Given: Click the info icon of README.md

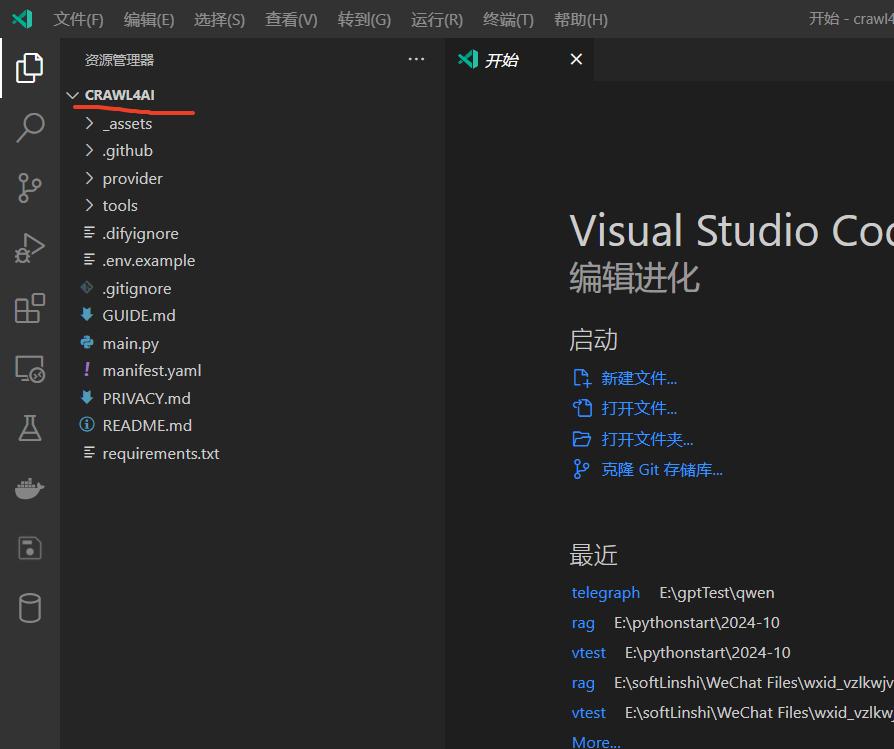Looking at the screenshot, I should pyautogui.click(x=87, y=424).
